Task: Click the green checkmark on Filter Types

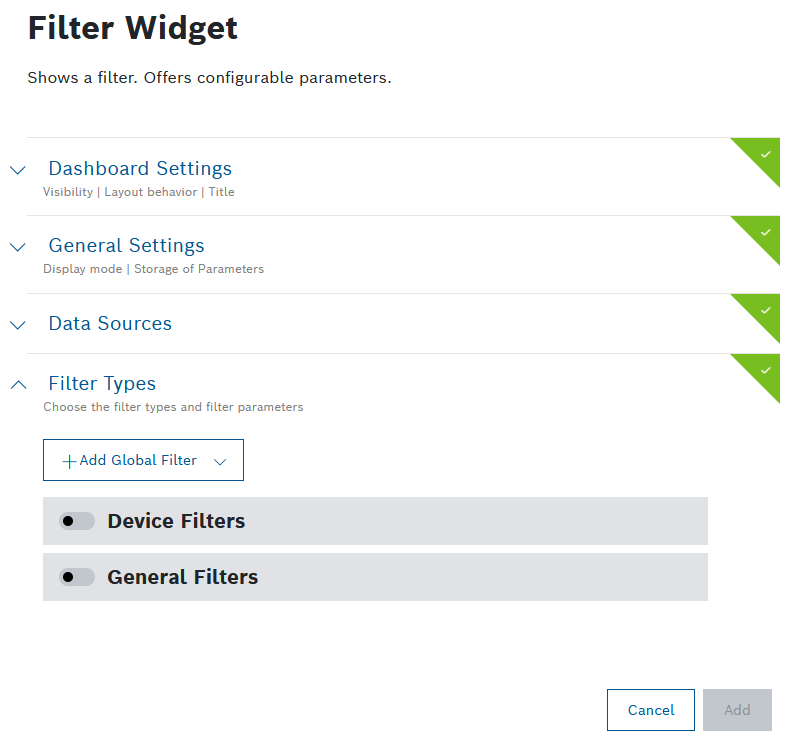Action: click(x=765, y=370)
